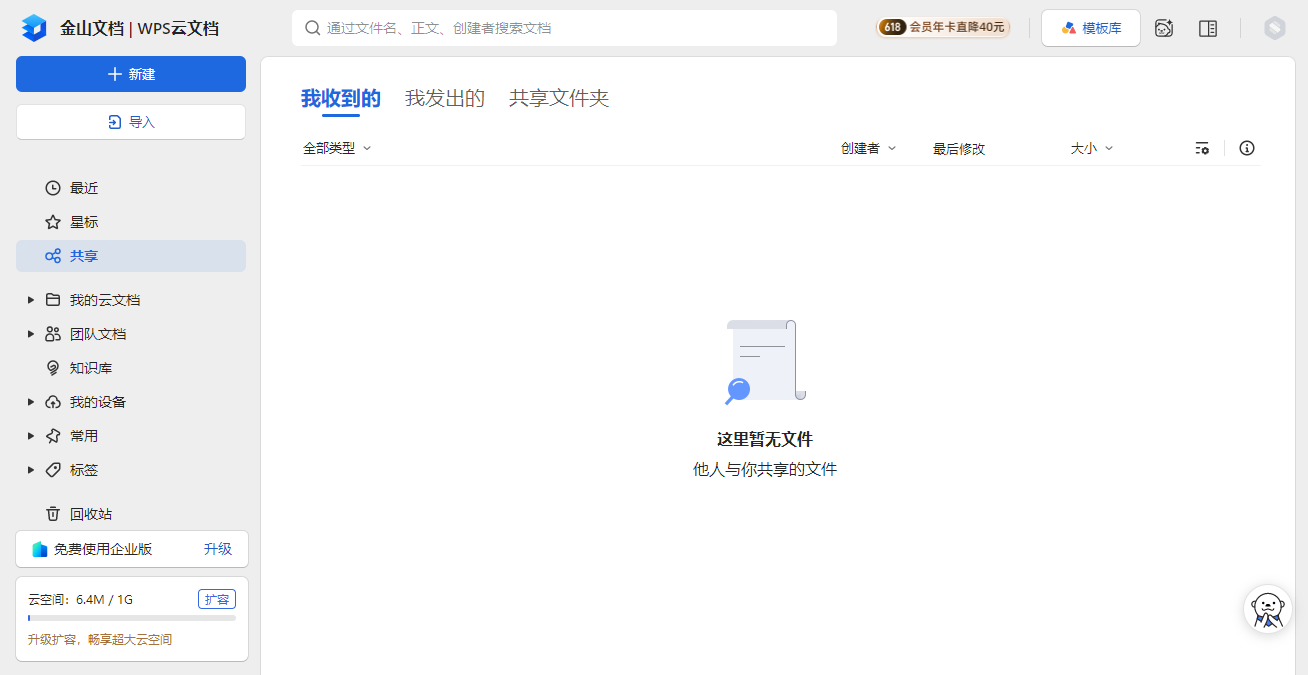1308x675 pixels.
Task: Open 星标 starred files
Action: (x=131, y=222)
